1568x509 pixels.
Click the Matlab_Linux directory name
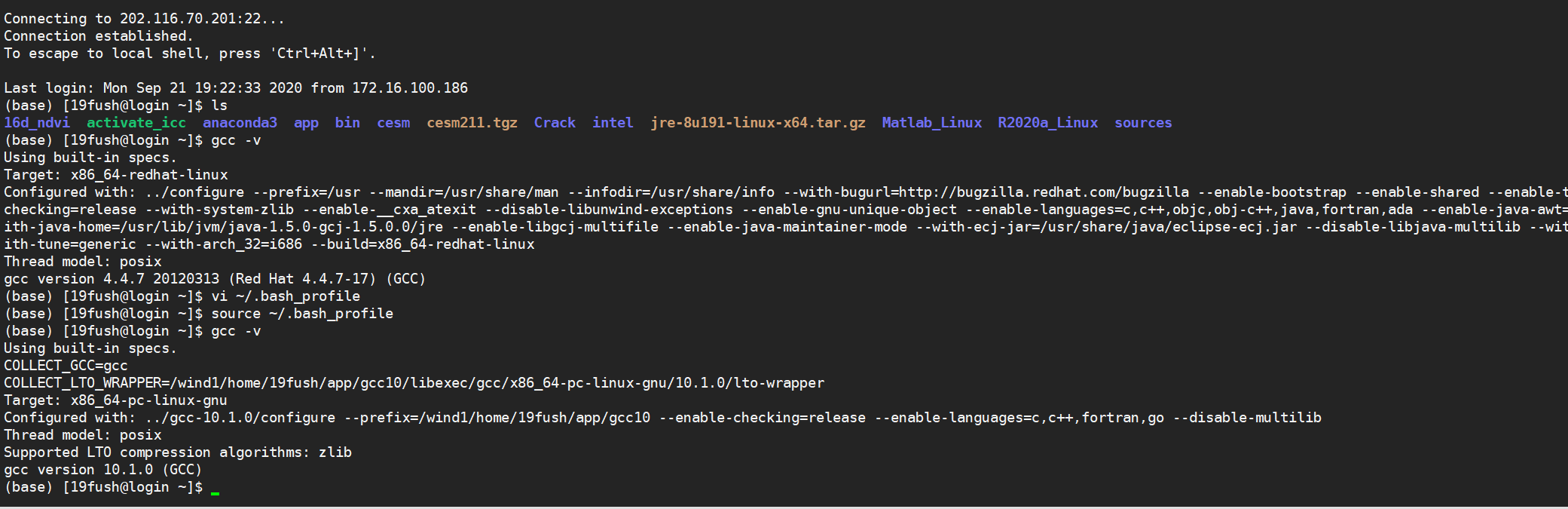click(x=932, y=123)
